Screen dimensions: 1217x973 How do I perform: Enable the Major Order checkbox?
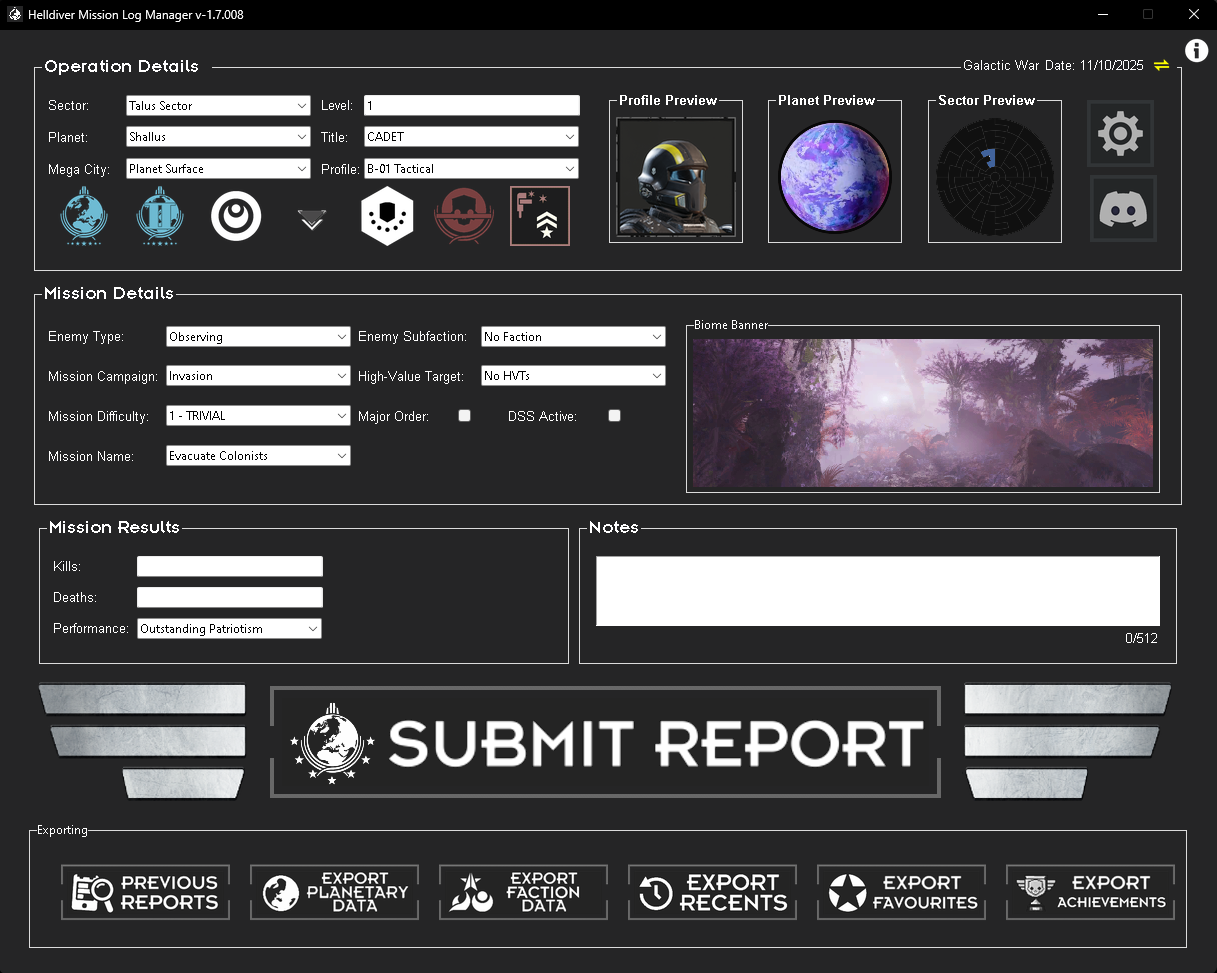[464, 416]
